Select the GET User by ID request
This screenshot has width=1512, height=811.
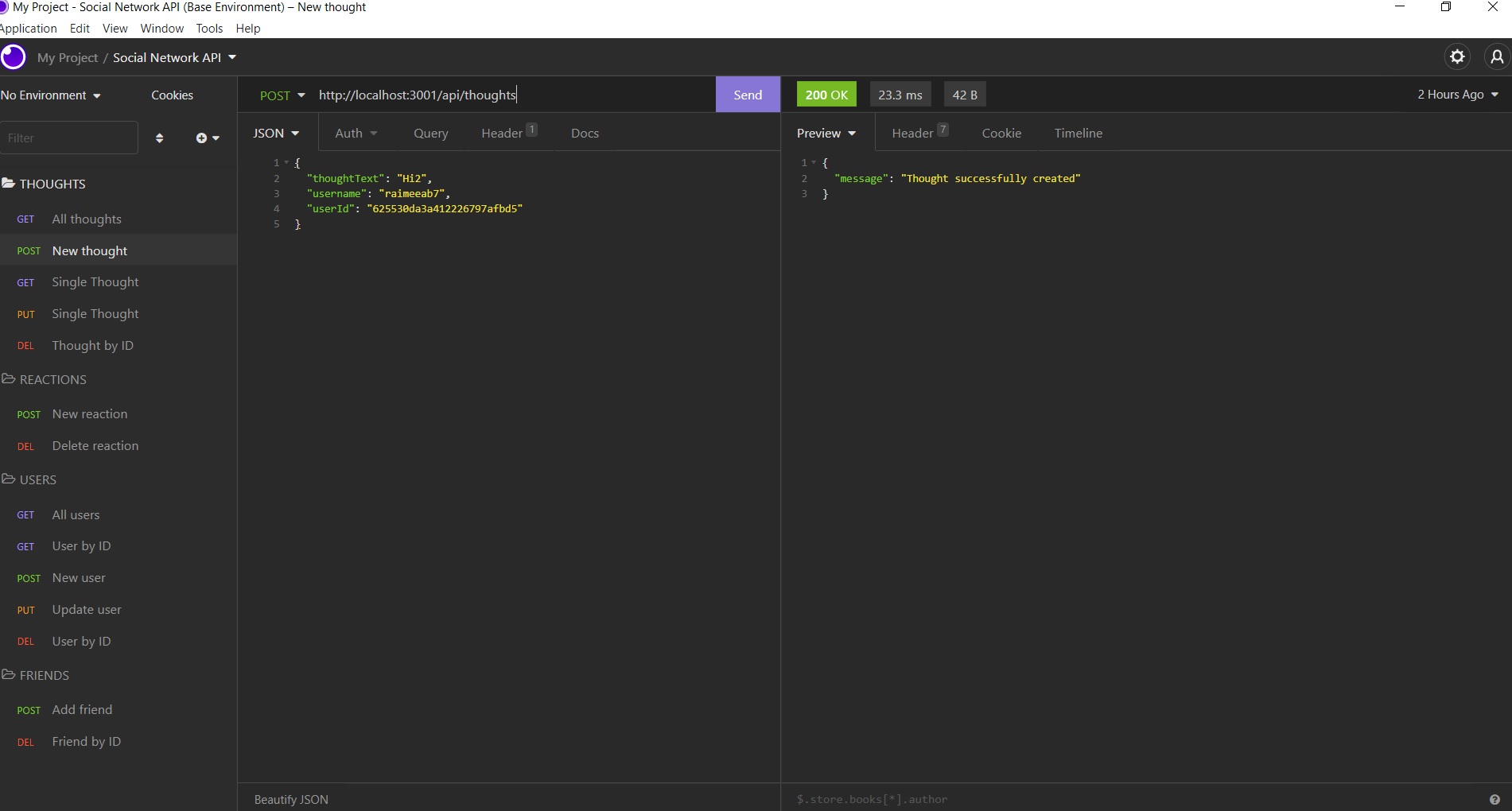tap(119, 546)
